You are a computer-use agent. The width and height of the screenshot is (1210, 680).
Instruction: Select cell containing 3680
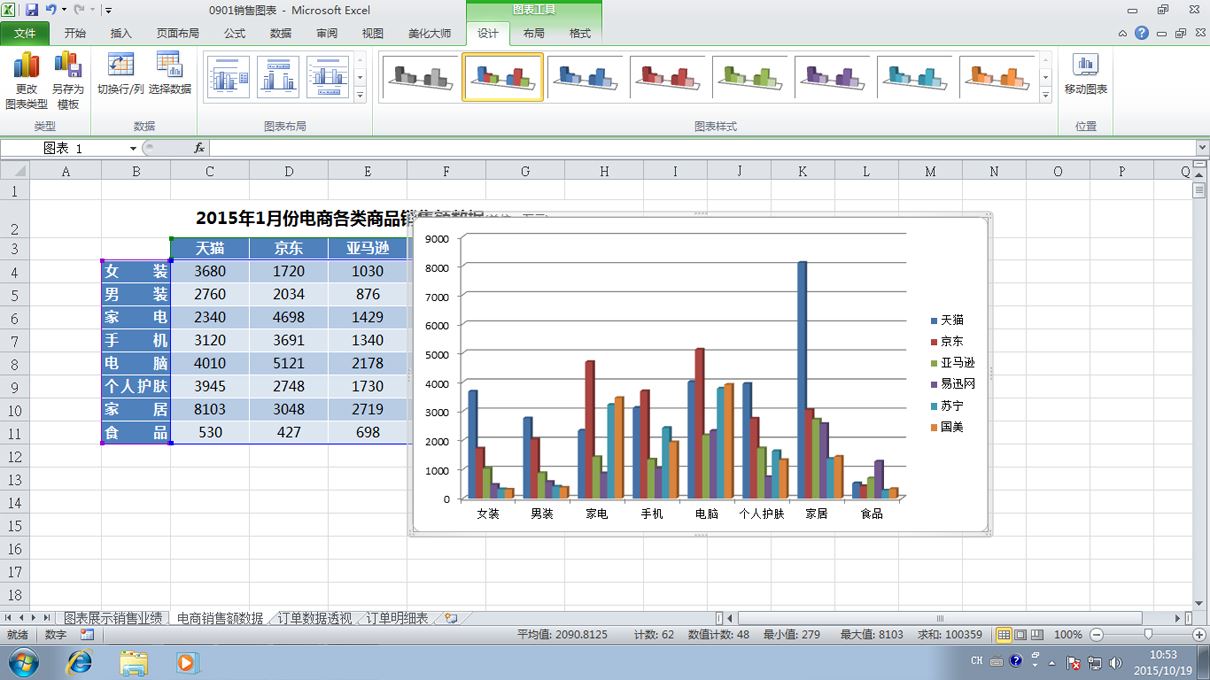[210, 271]
